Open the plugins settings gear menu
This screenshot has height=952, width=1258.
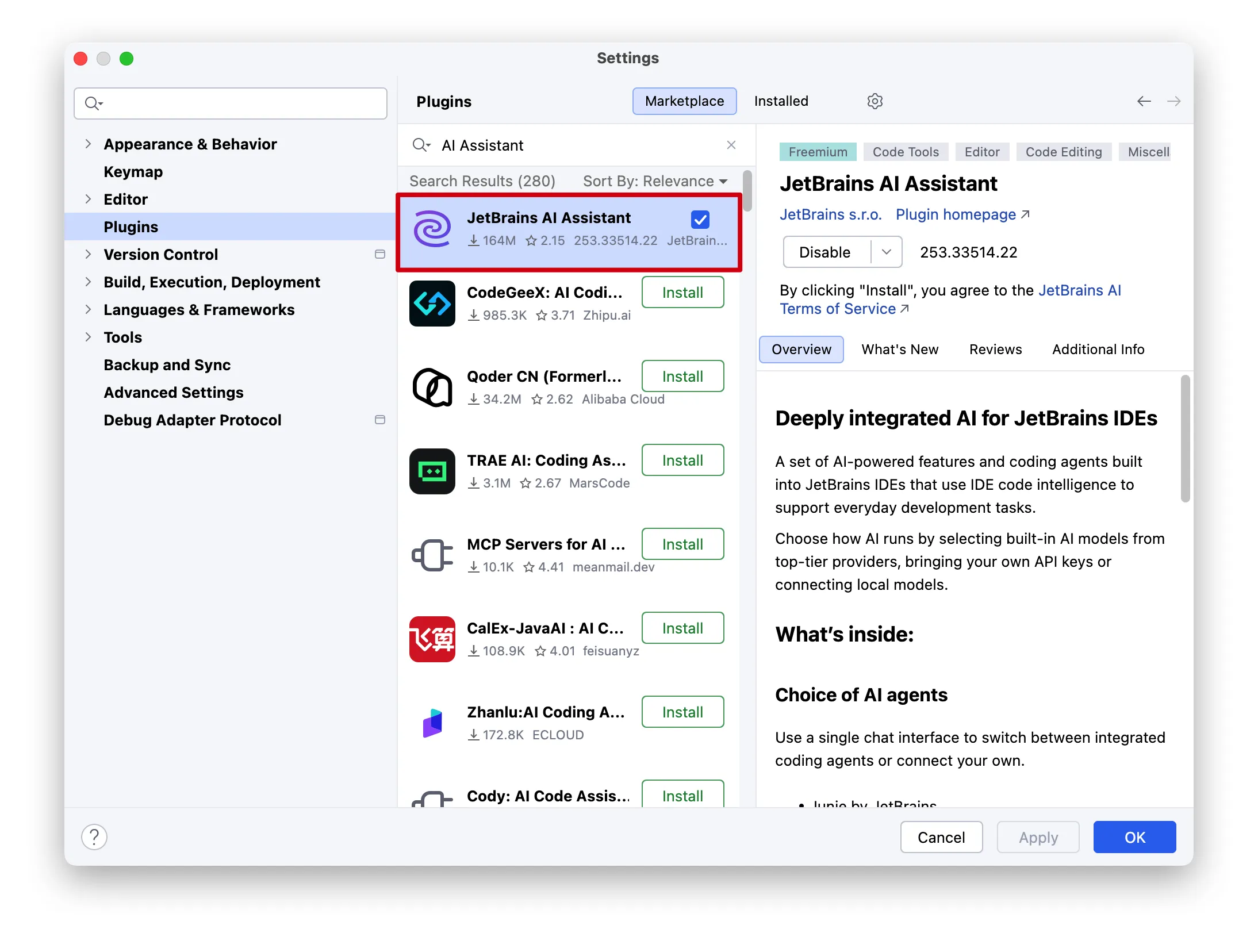tap(875, 101)
